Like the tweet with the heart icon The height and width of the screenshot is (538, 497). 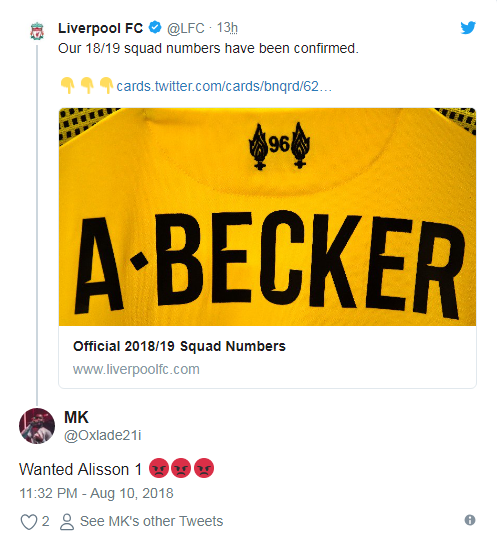29,522
